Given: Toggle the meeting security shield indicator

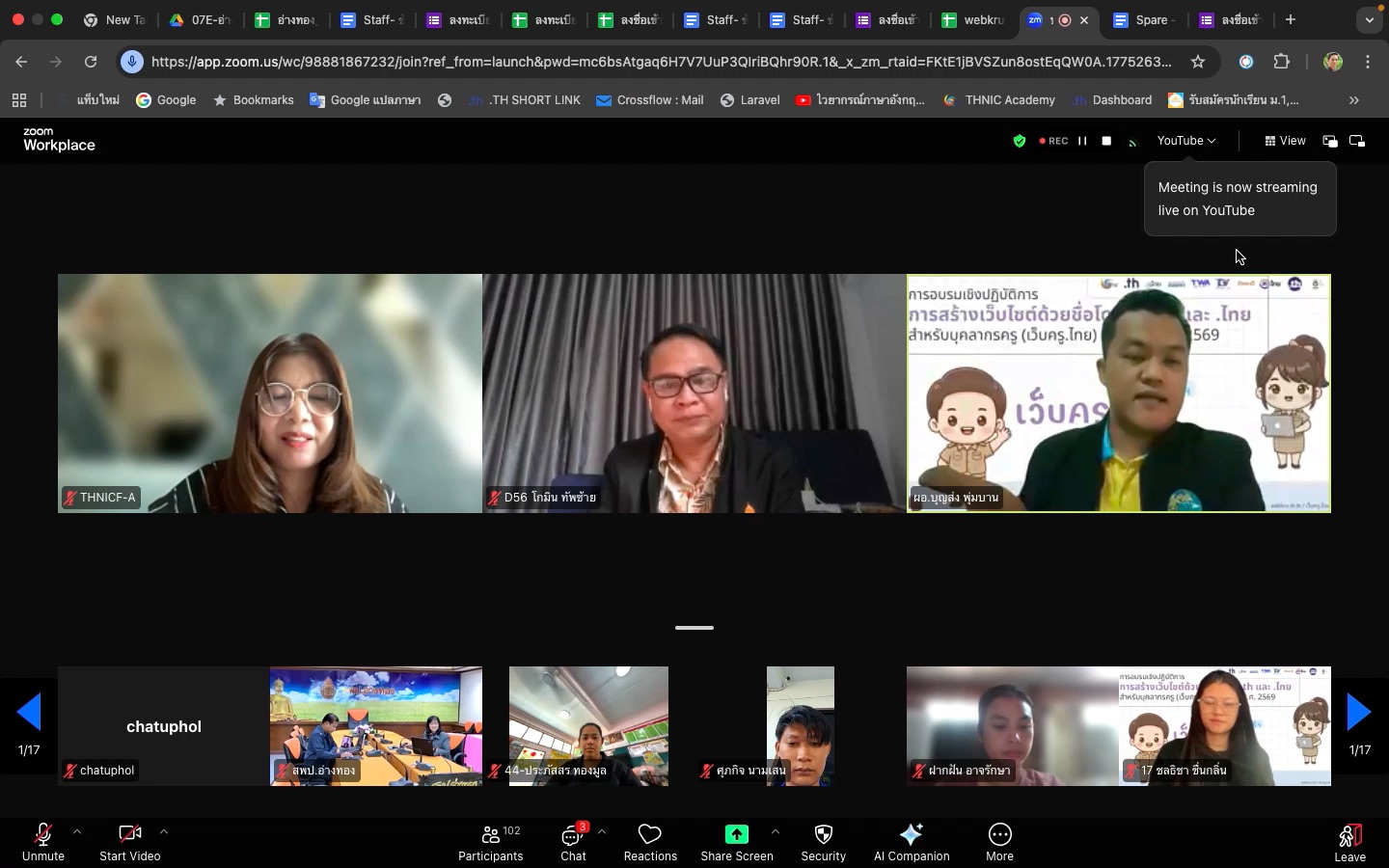Looking at the screenshot, I should tap(1020, 141).
